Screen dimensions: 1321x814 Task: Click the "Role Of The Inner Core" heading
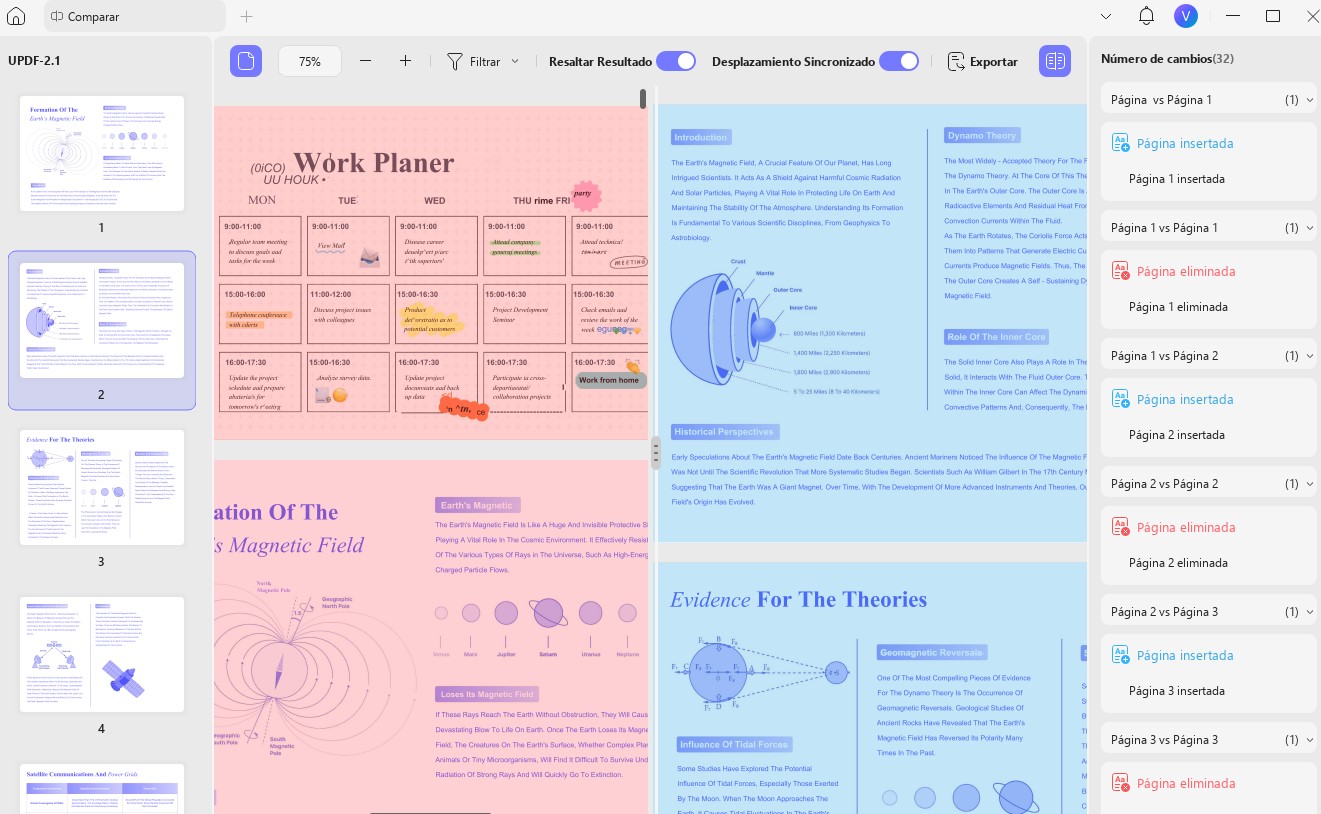(x=996, y=337)
